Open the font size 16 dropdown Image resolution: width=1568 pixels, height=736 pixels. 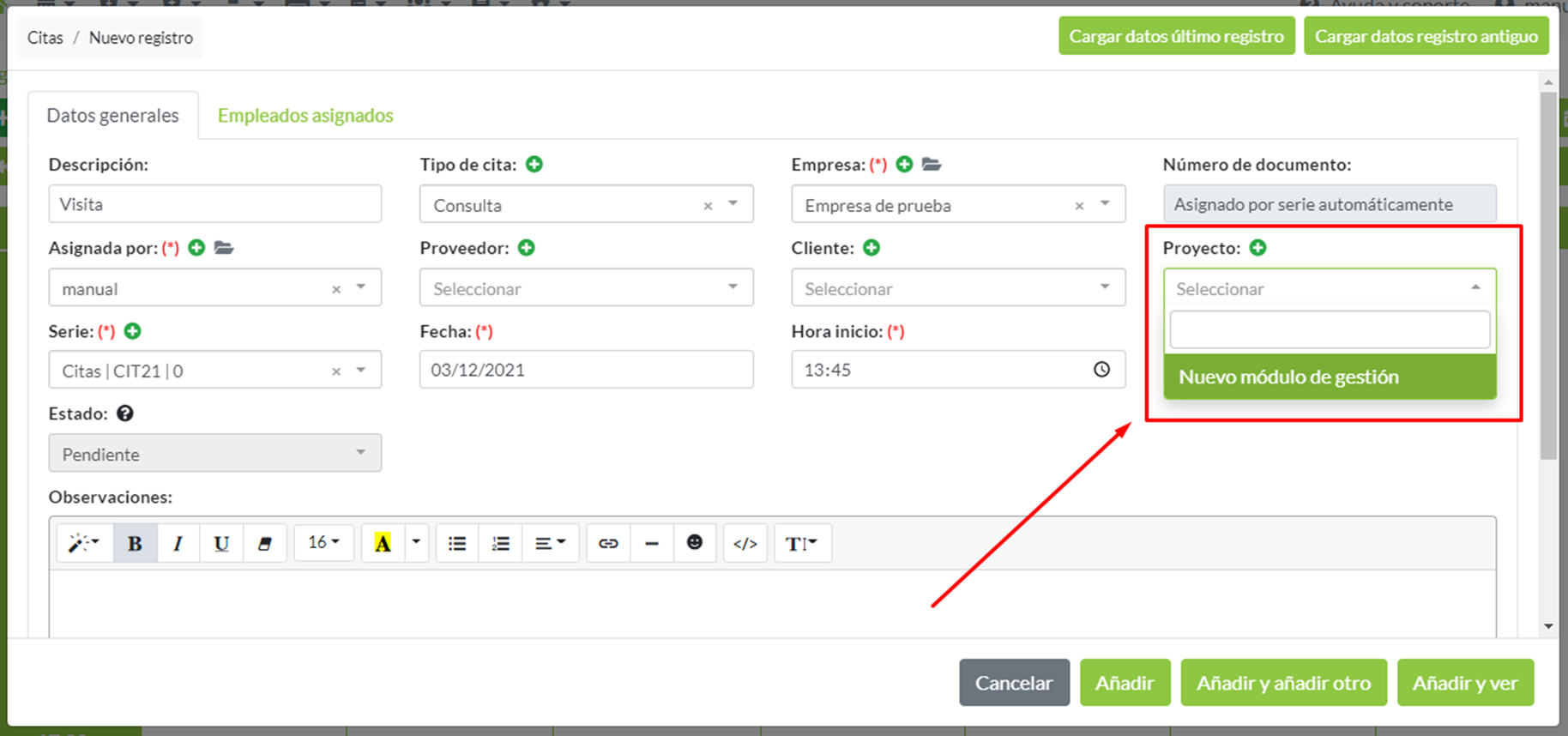pos(323,543)
